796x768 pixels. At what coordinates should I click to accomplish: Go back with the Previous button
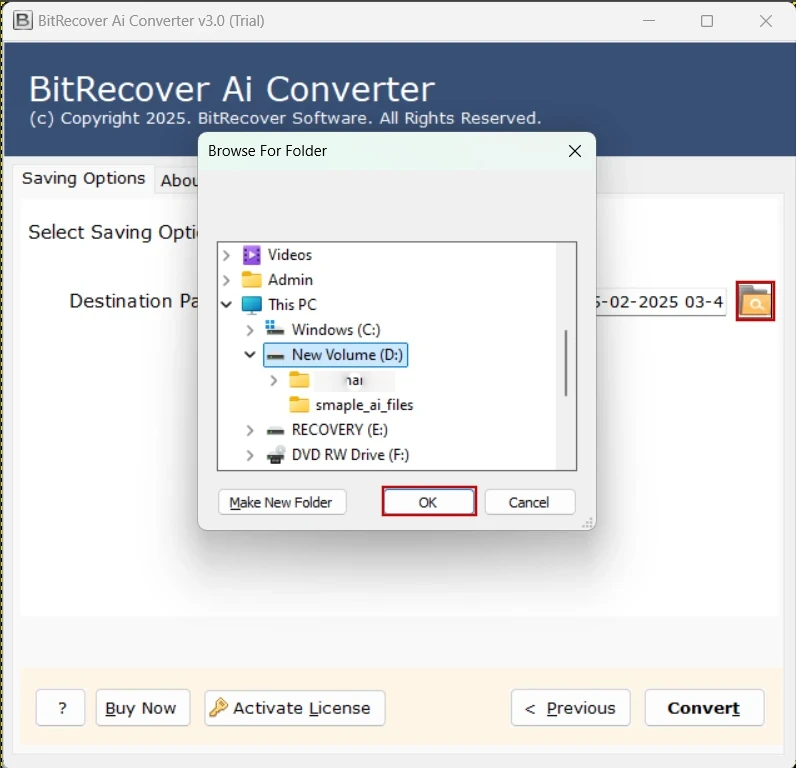[571, 708]
